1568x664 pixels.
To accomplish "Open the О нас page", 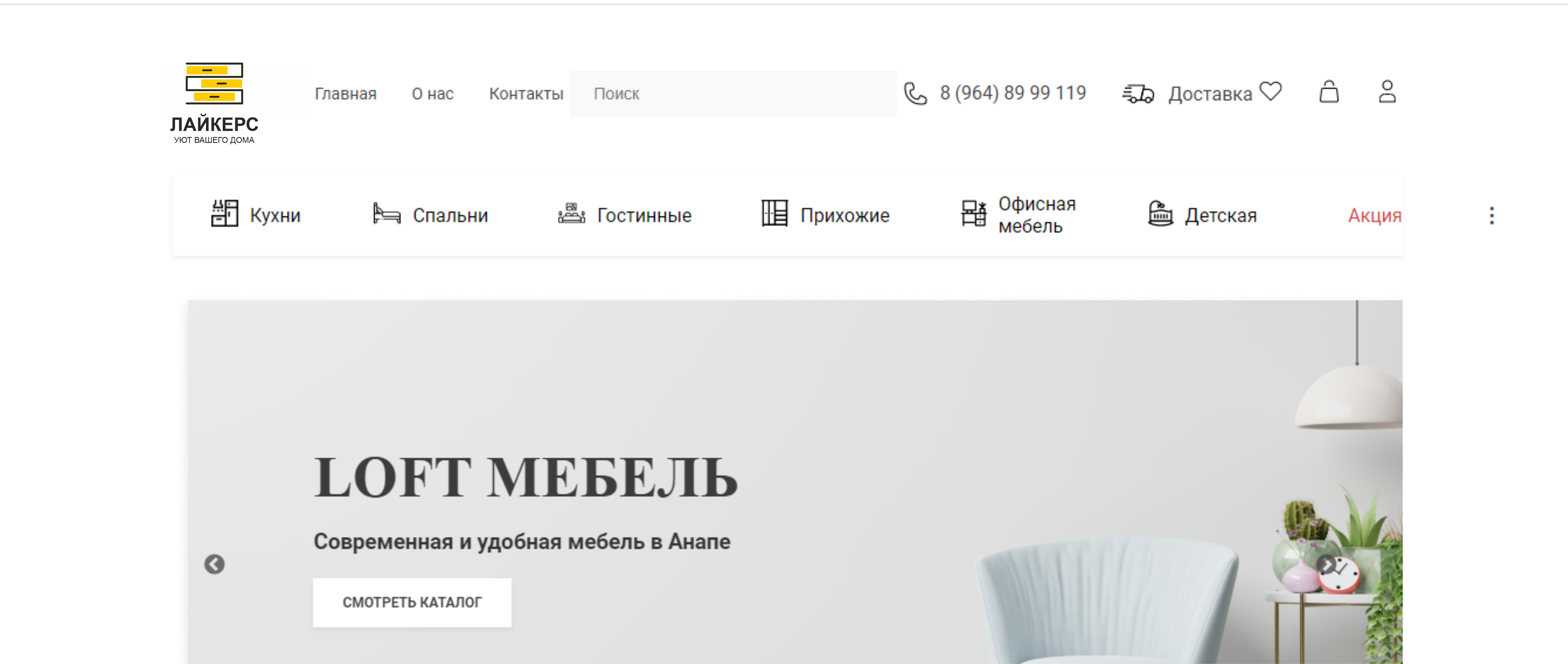I will pyautogui.click(x=432, y=94).
